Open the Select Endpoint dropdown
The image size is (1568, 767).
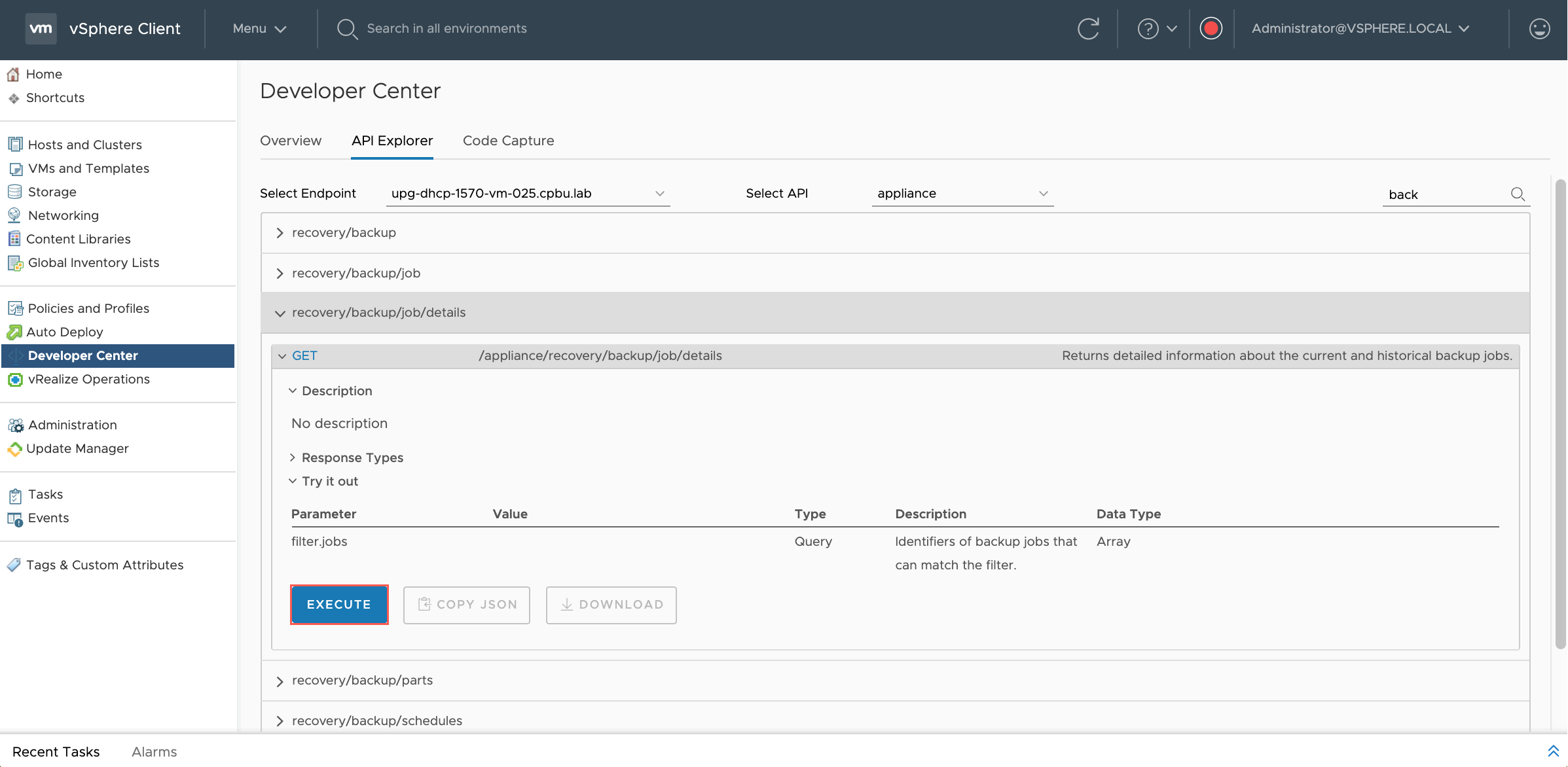click(x=528, y=194)
